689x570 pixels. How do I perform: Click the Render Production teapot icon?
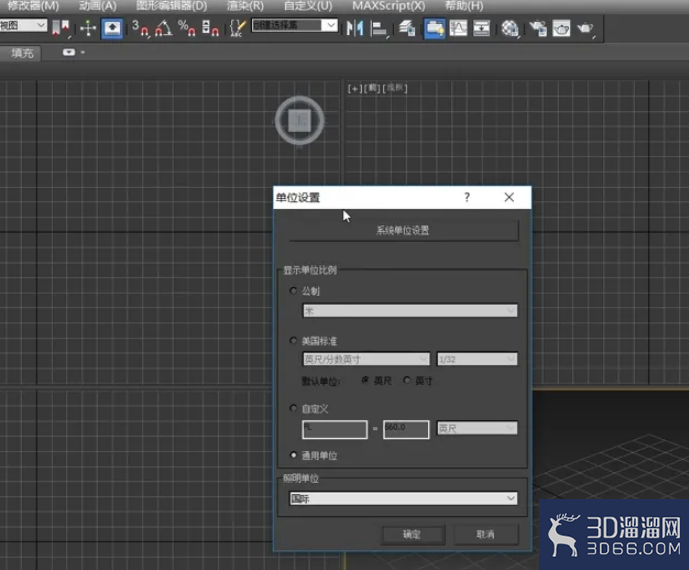(x=585, y=28)
